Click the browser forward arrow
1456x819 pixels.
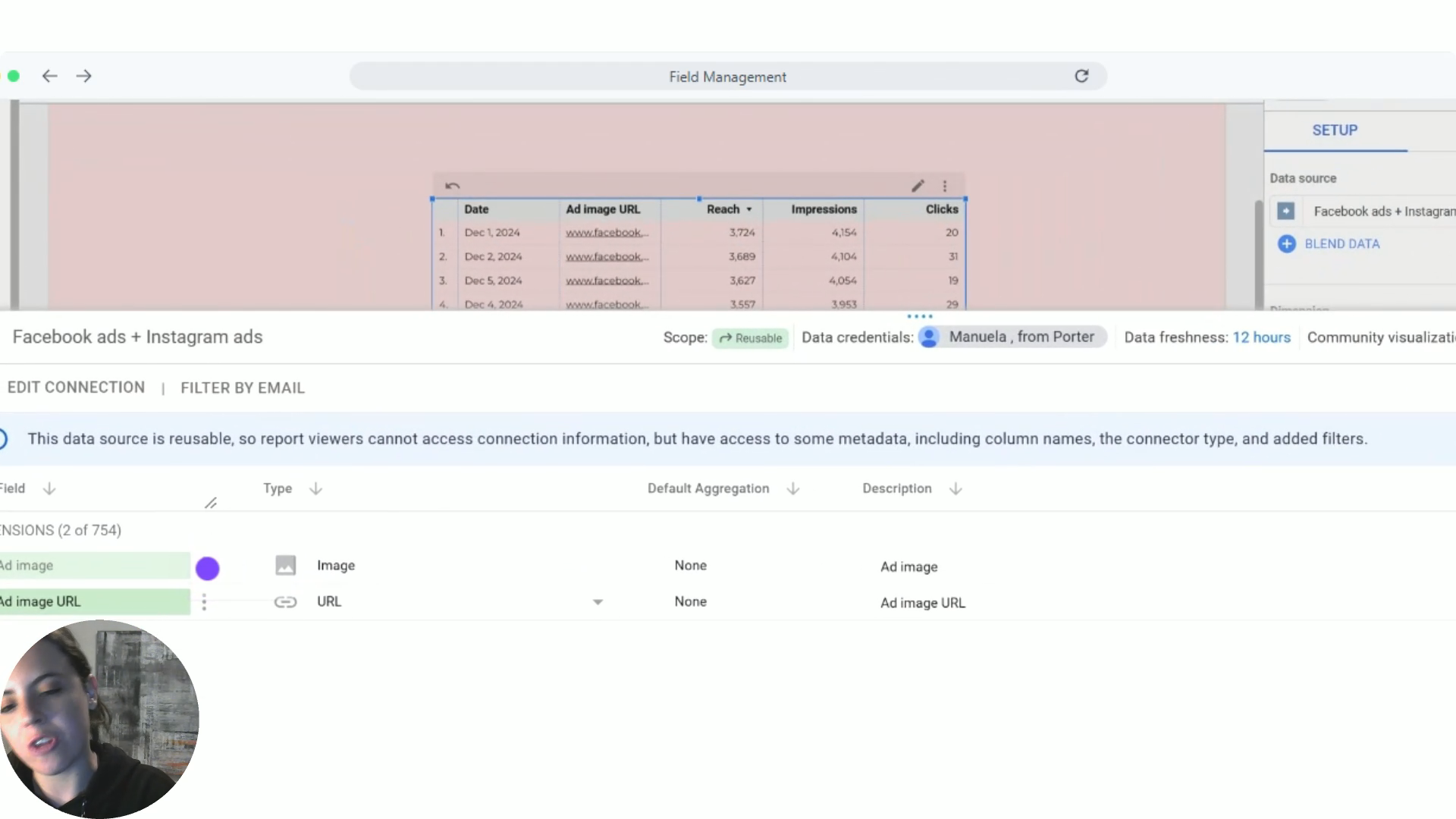[84, 76]
